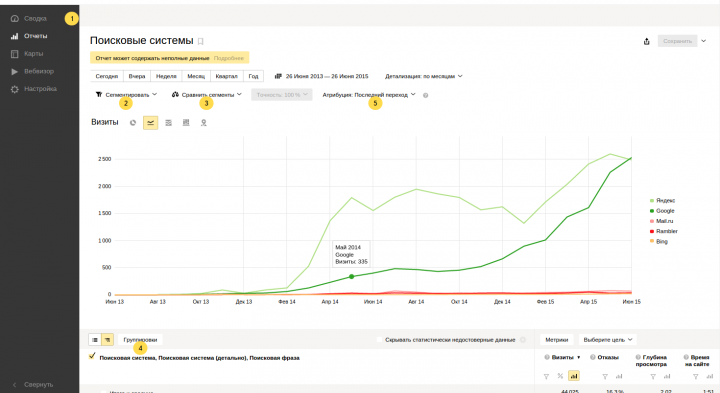Click the filter icon under Время на сайте
Viewport: 720px width, 393px height.
pos(696,376)
